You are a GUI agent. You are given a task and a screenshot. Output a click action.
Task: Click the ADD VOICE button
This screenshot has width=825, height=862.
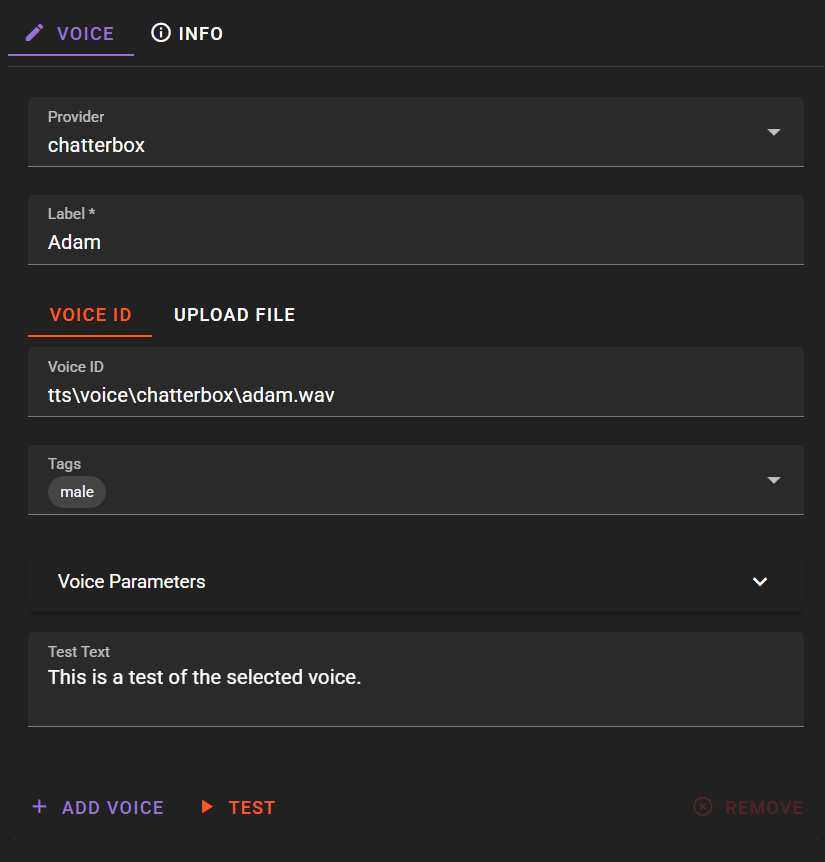click(x=98, y=807)
